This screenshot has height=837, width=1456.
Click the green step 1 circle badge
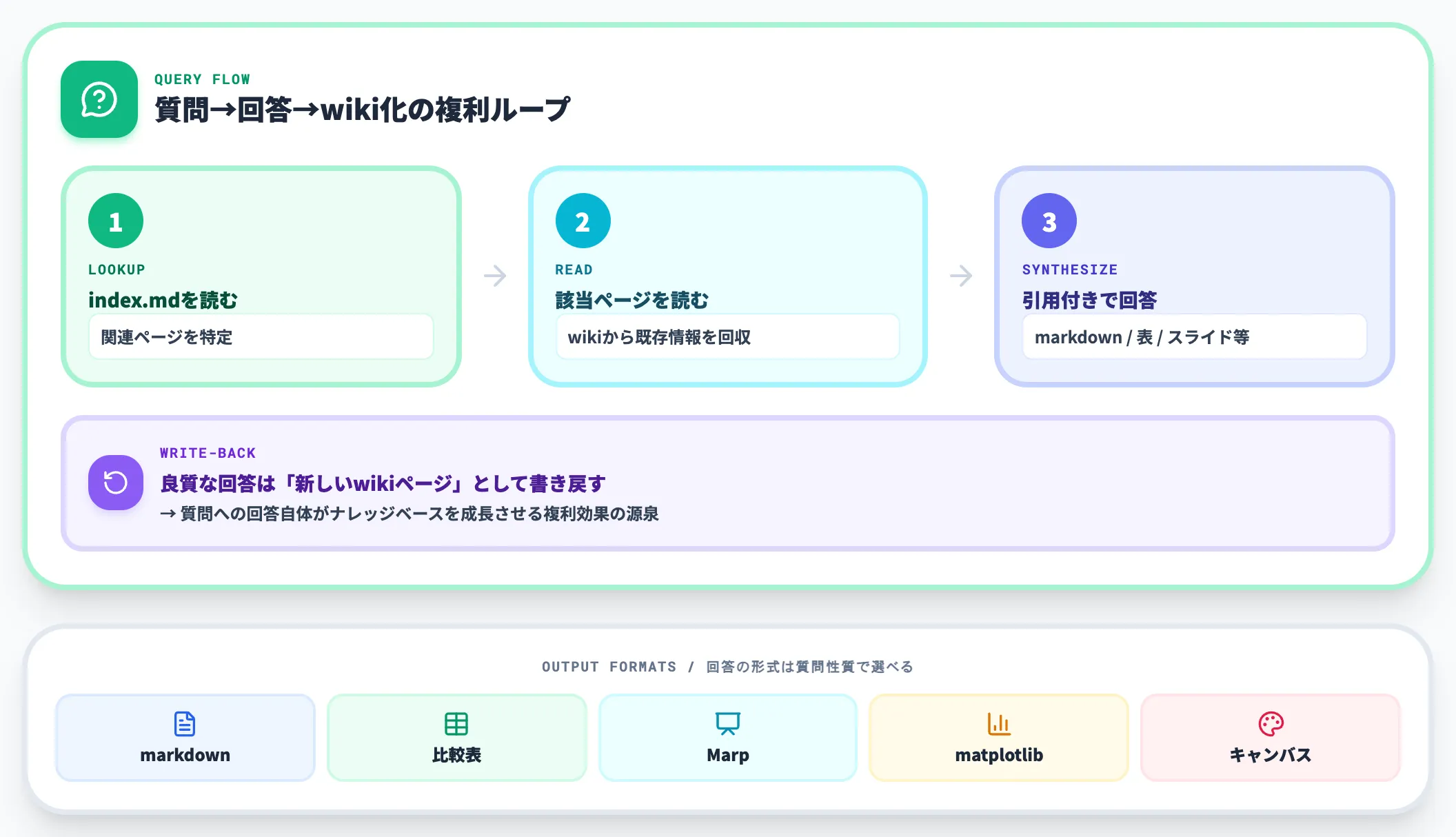pos(116,221)
